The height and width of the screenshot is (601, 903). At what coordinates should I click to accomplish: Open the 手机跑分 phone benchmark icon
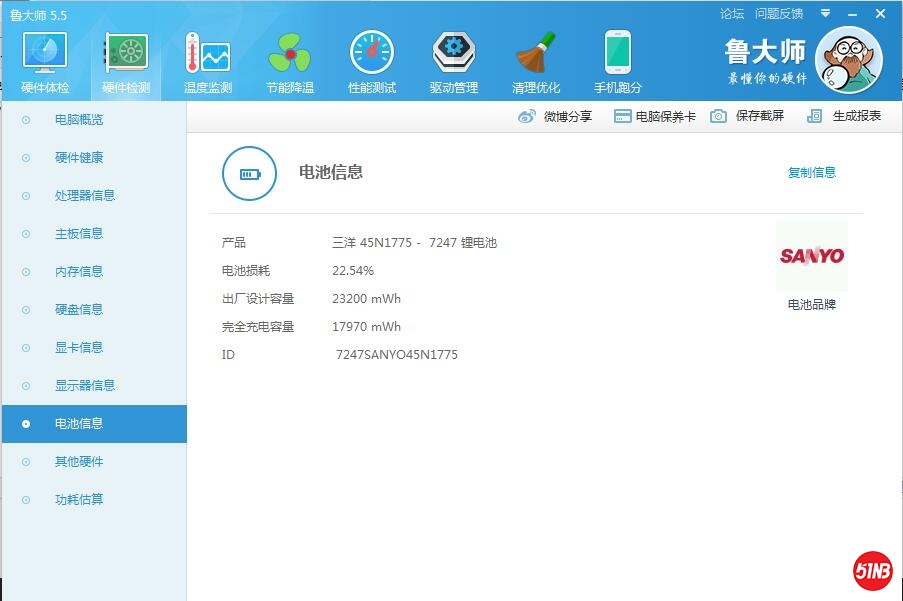[x=618, y=53]
